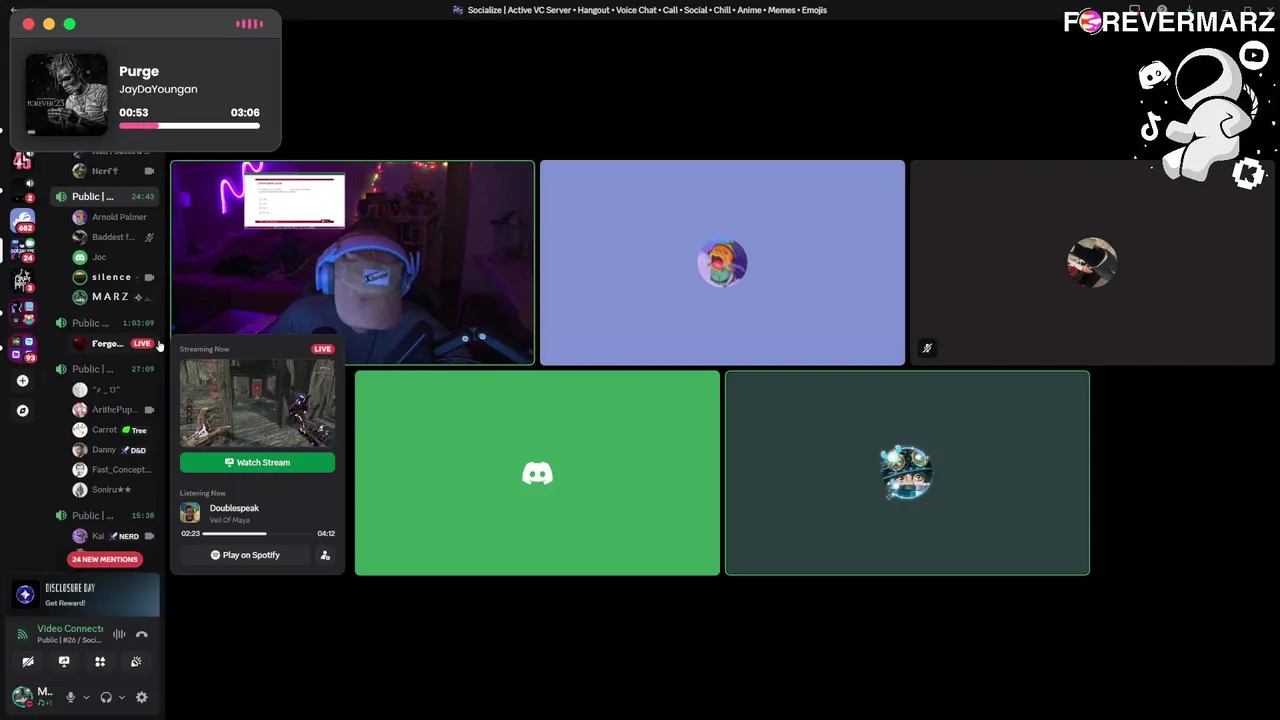Click the YouTube icon in Forevermarz overlay

coord(1254,55)
